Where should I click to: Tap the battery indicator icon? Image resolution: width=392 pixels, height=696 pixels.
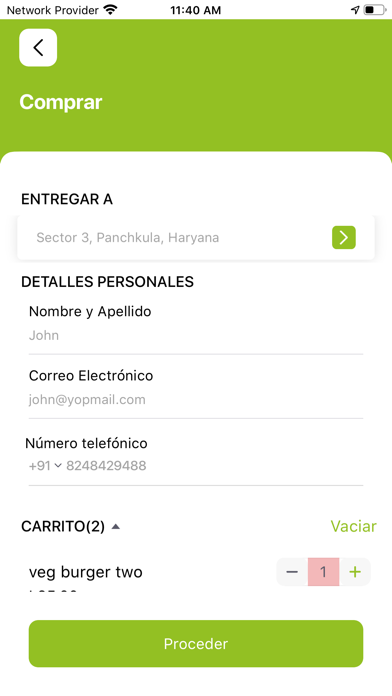[374, 10]
